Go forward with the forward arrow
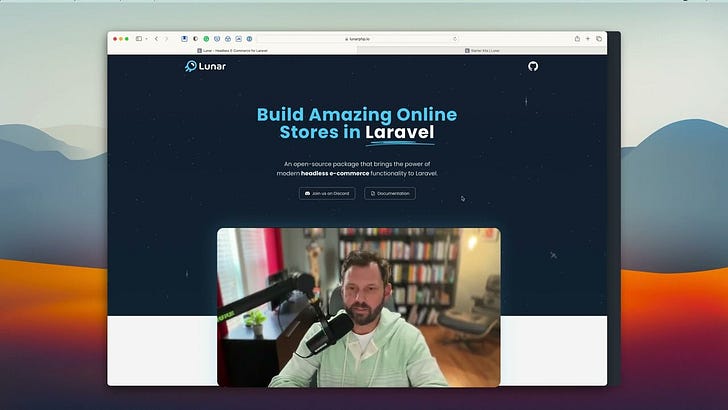The width and height of the screenshot is (728, 410). click(166, 39)
